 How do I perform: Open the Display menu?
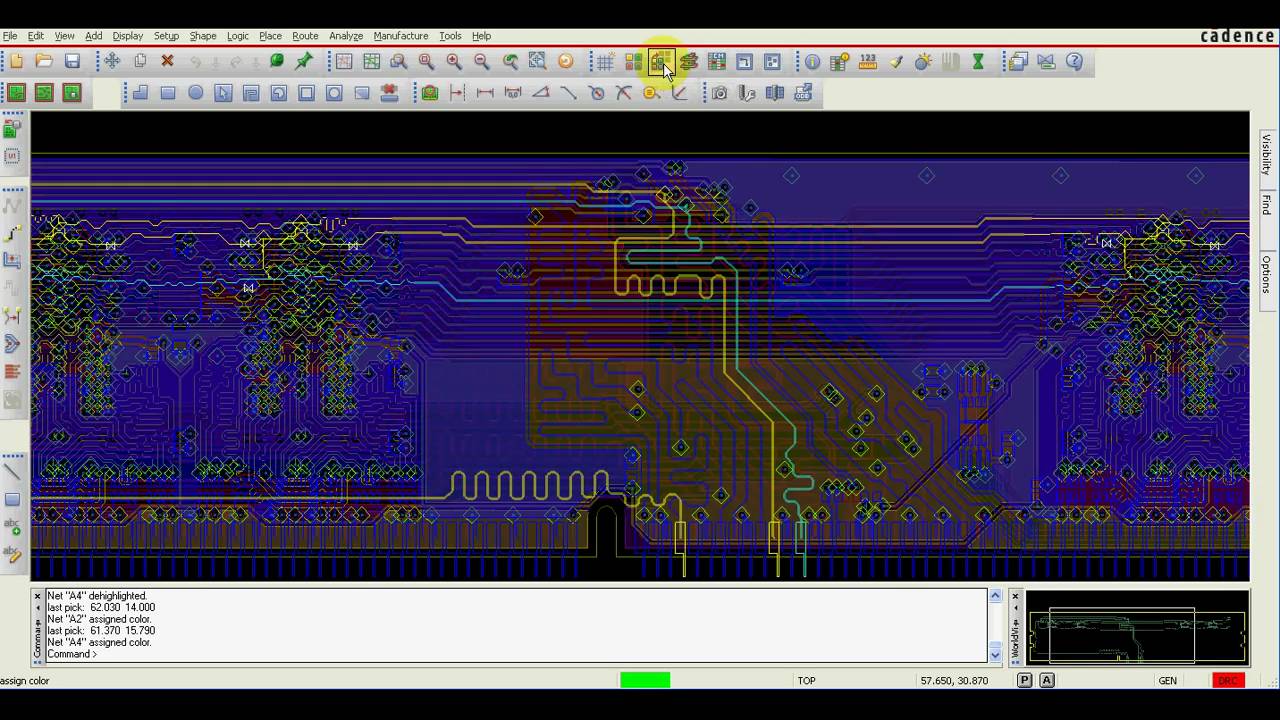pyautogui.click(x=128, y=36)
